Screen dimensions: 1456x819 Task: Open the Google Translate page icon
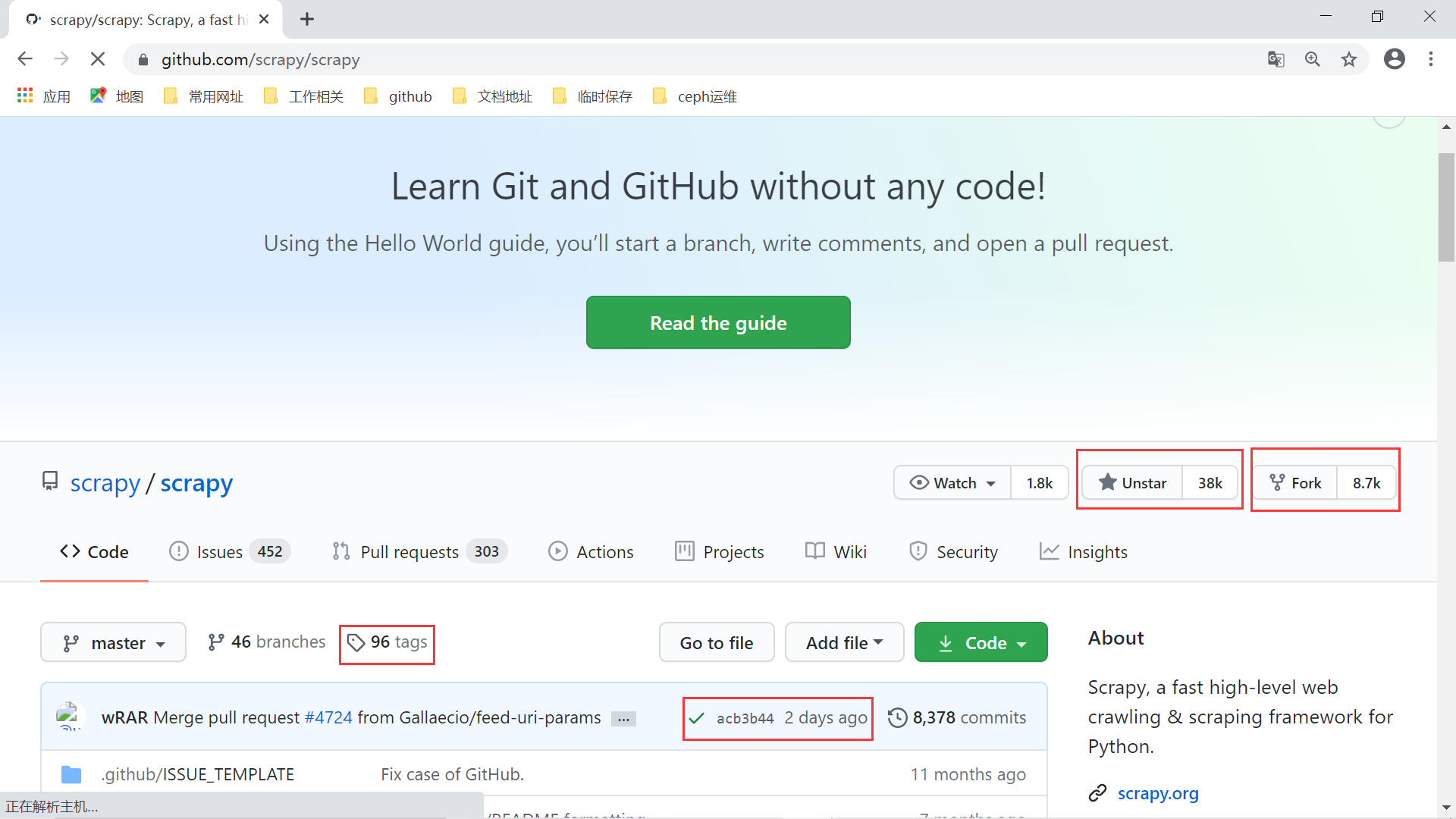(x=1276, y=59)
